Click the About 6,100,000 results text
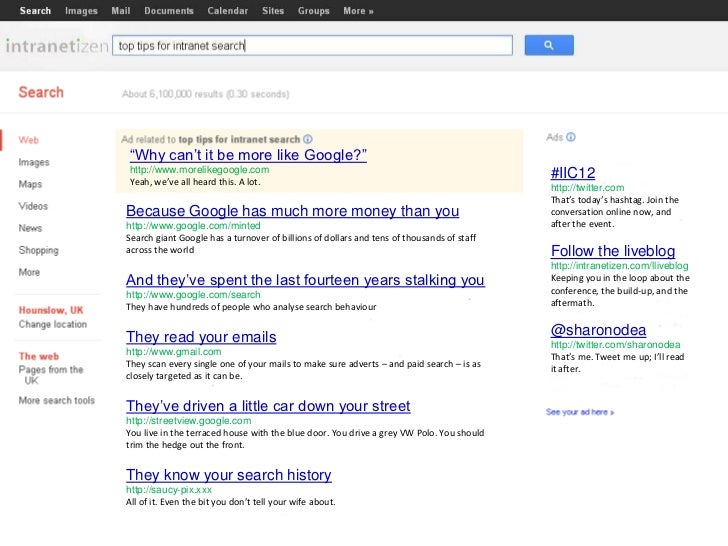Screen dimensions: 728x546 pos(206,94)
